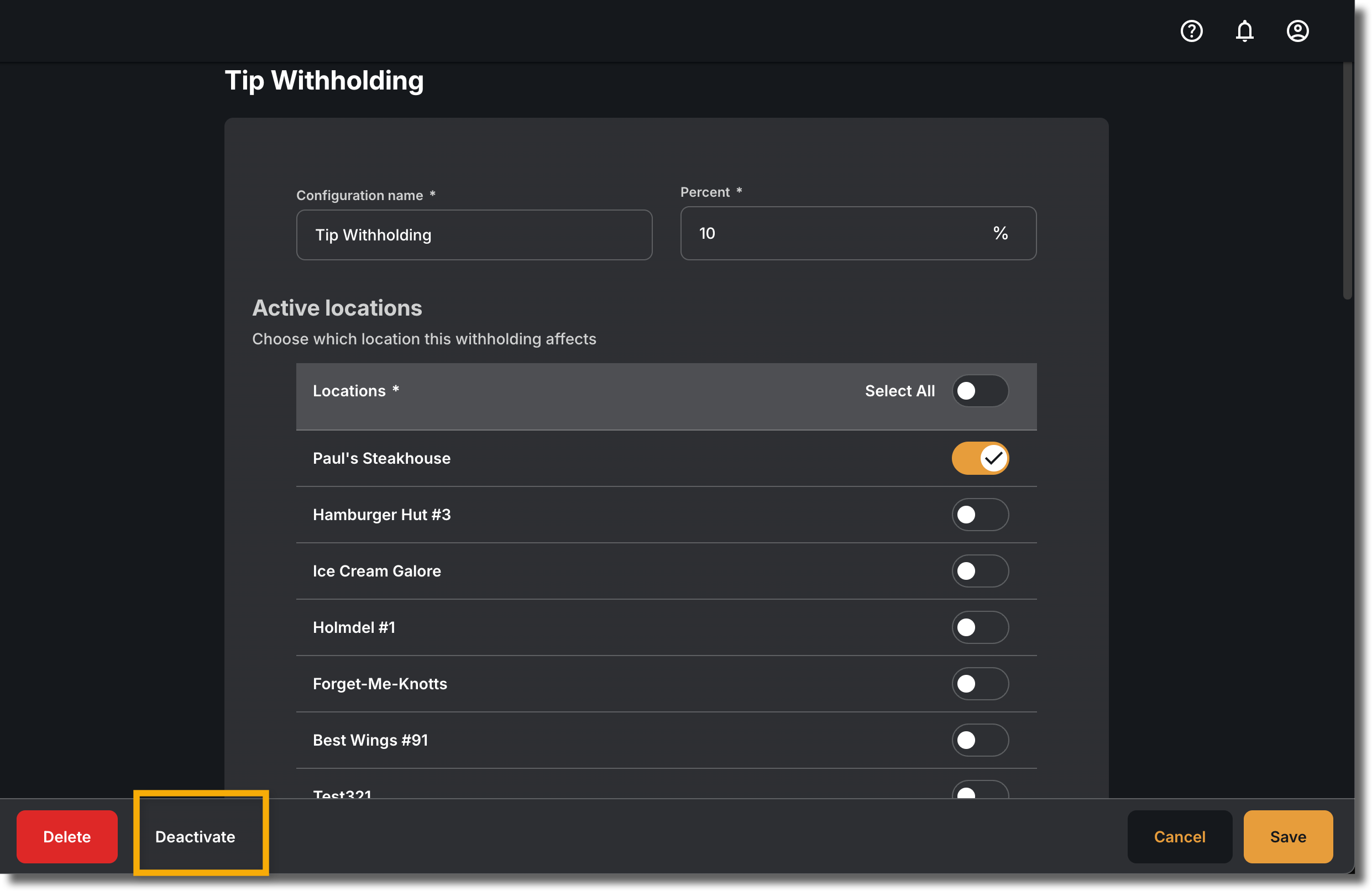The height and width of the screenshot is (891, 1372).
Task: Switch on Forget-Me-Knotts toggle
Action: [980, 684]
